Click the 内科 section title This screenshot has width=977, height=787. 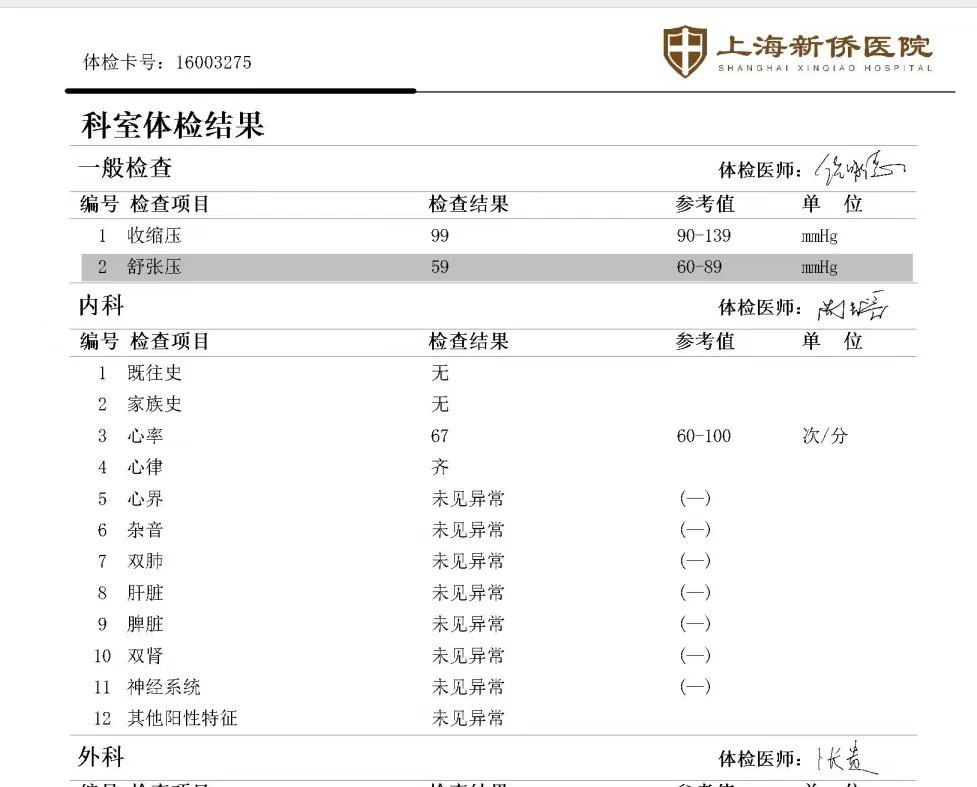pos(101,304)
